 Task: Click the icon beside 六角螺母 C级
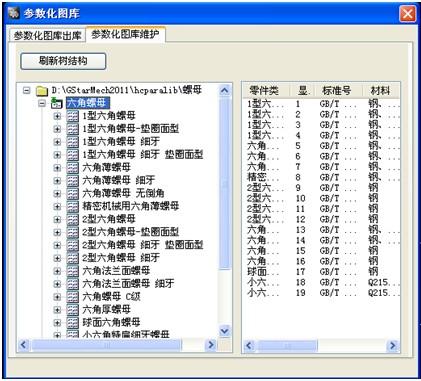pos(72,297)
